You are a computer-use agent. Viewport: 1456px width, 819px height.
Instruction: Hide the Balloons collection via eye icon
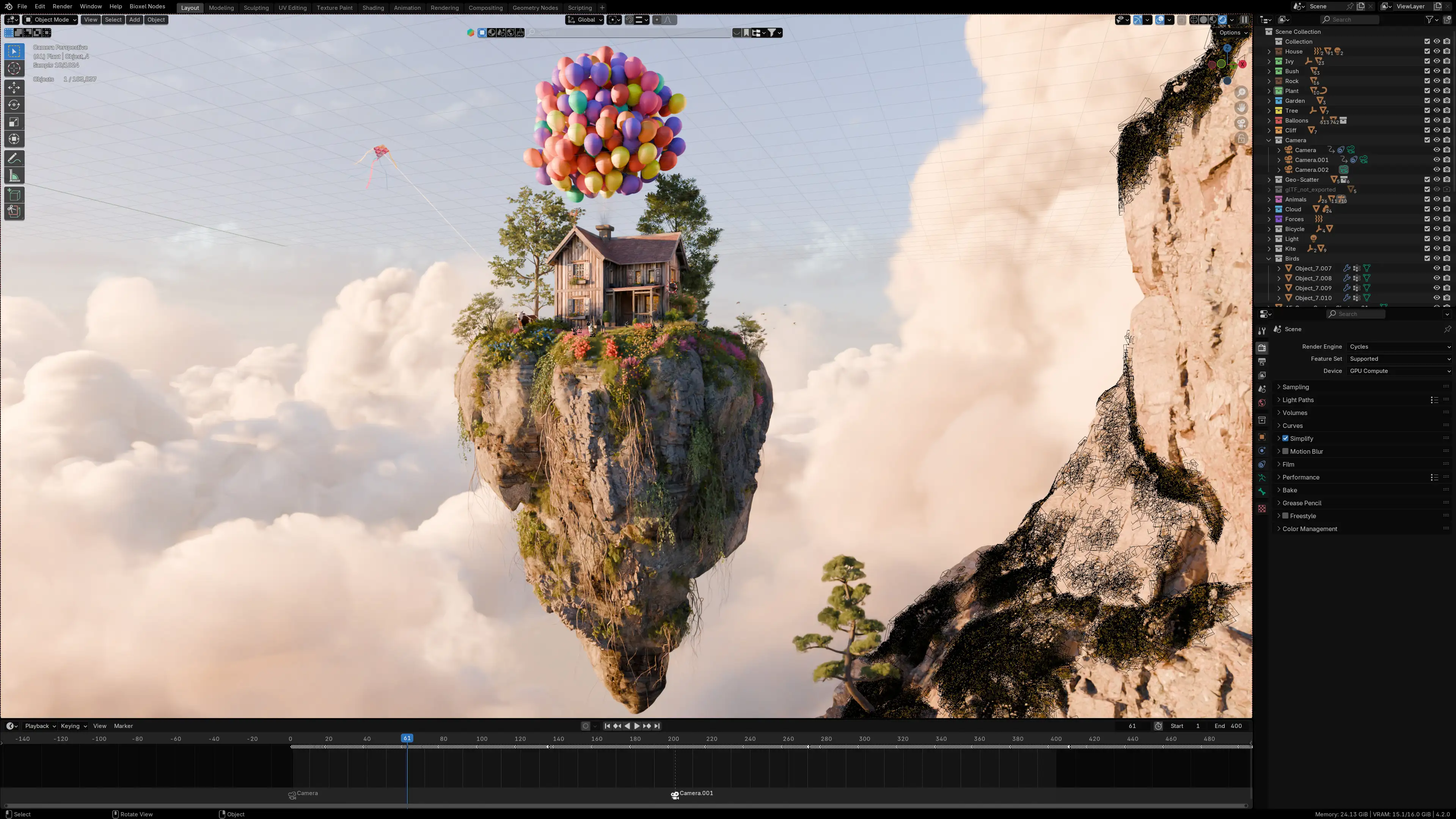coord(1437,120)
